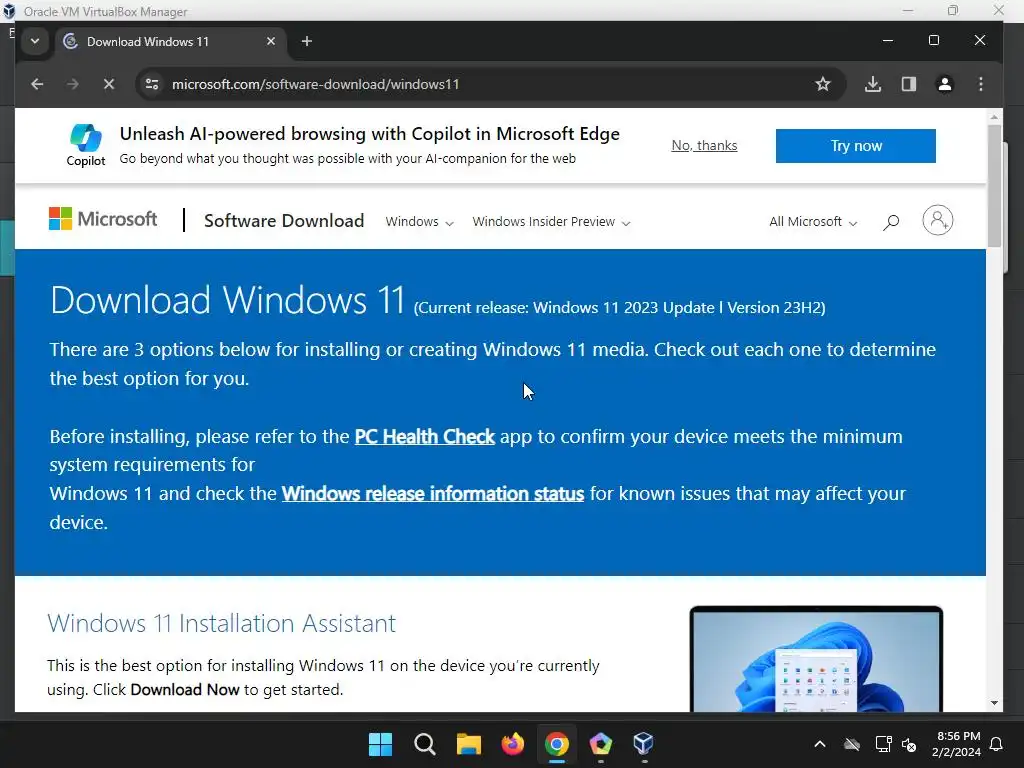Screen dimensions: 1024x768
Task: Bookmark this page with the star
Action: [823, 84]
